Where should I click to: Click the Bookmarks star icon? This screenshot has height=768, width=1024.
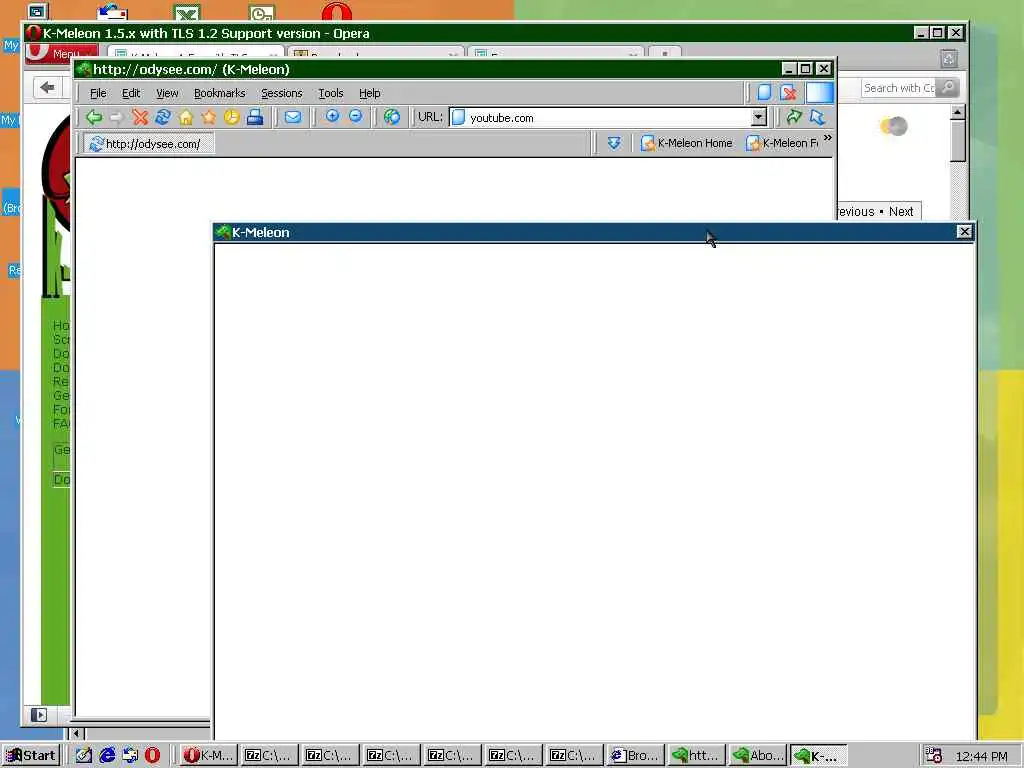click(x=209, y=118)
